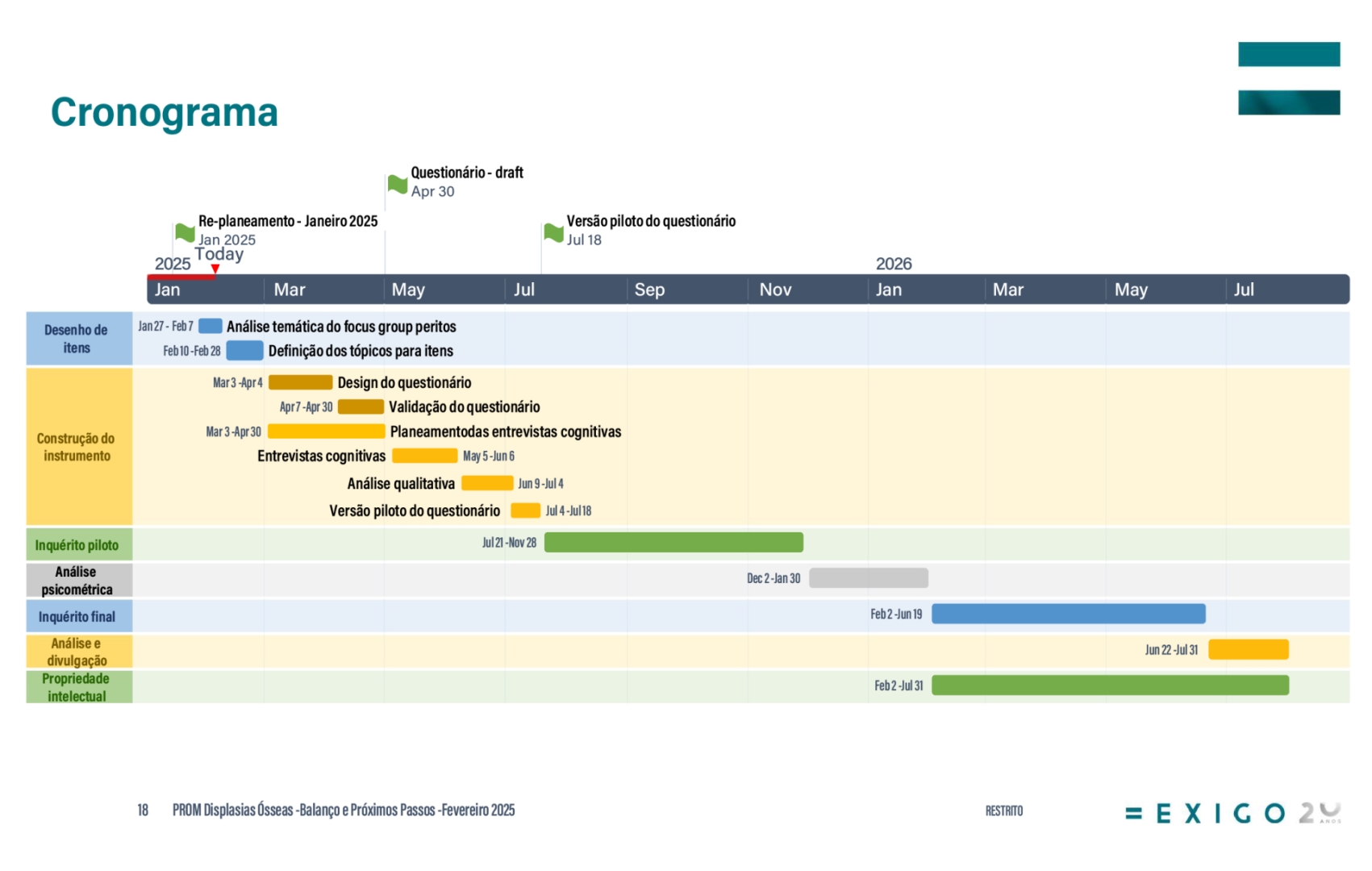The width and height of the screenshot is (1372, 871).
Task: Click the Mar 3 - Apr 30 date label
Action: pos(234,431)
